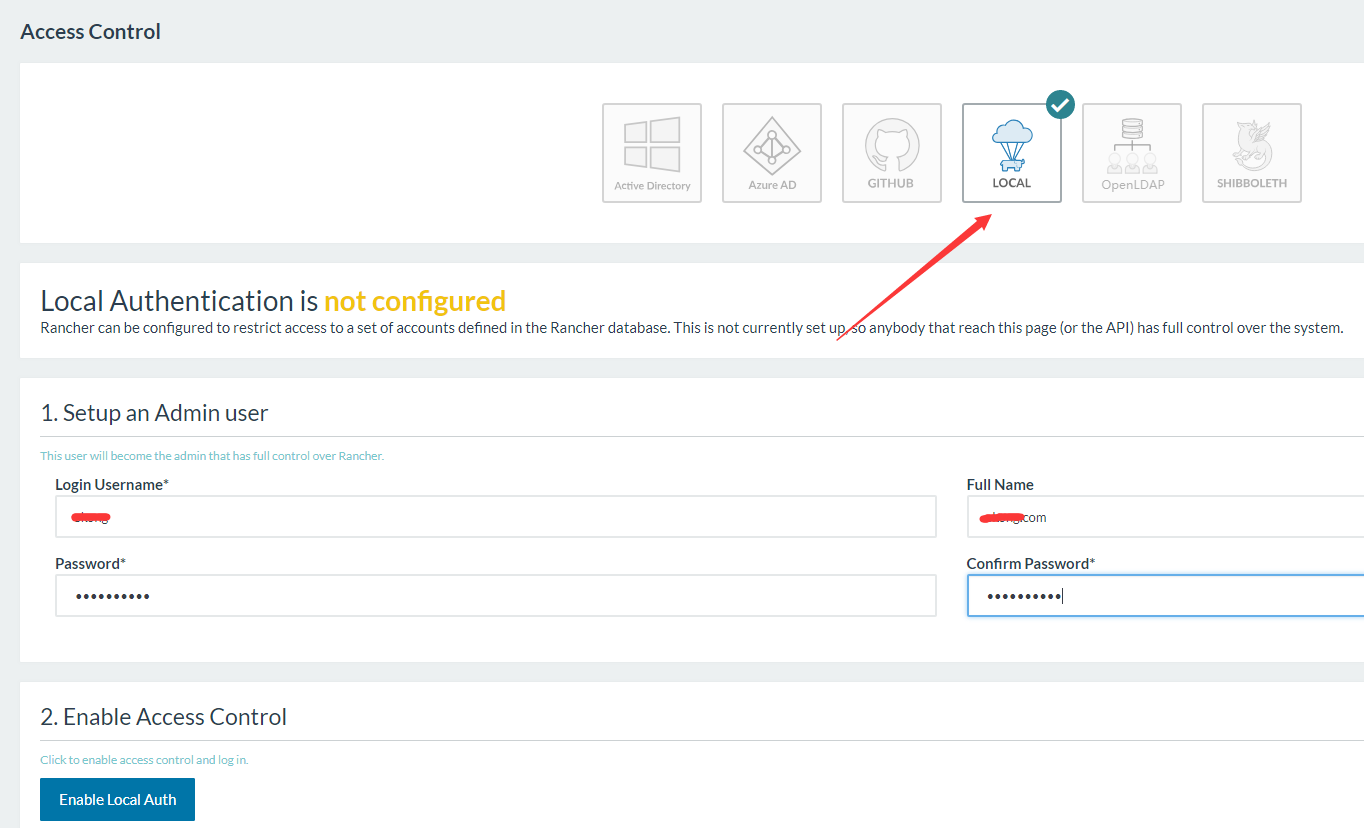Viewport: 1364px width, 828px height.
Task: Click into the Password field
Action: (x=496, y=596)
